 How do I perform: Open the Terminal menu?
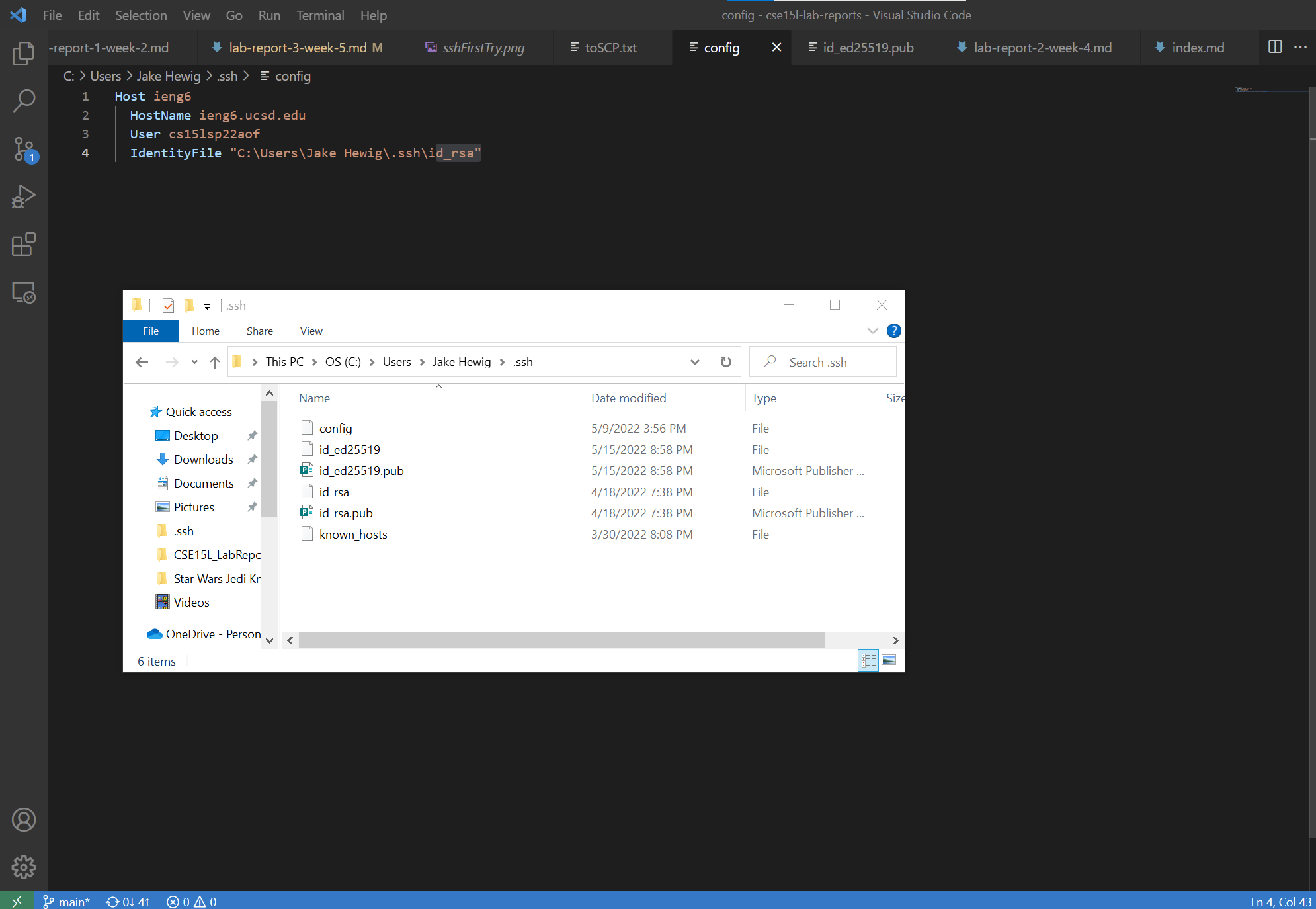[x=319, y=15]
